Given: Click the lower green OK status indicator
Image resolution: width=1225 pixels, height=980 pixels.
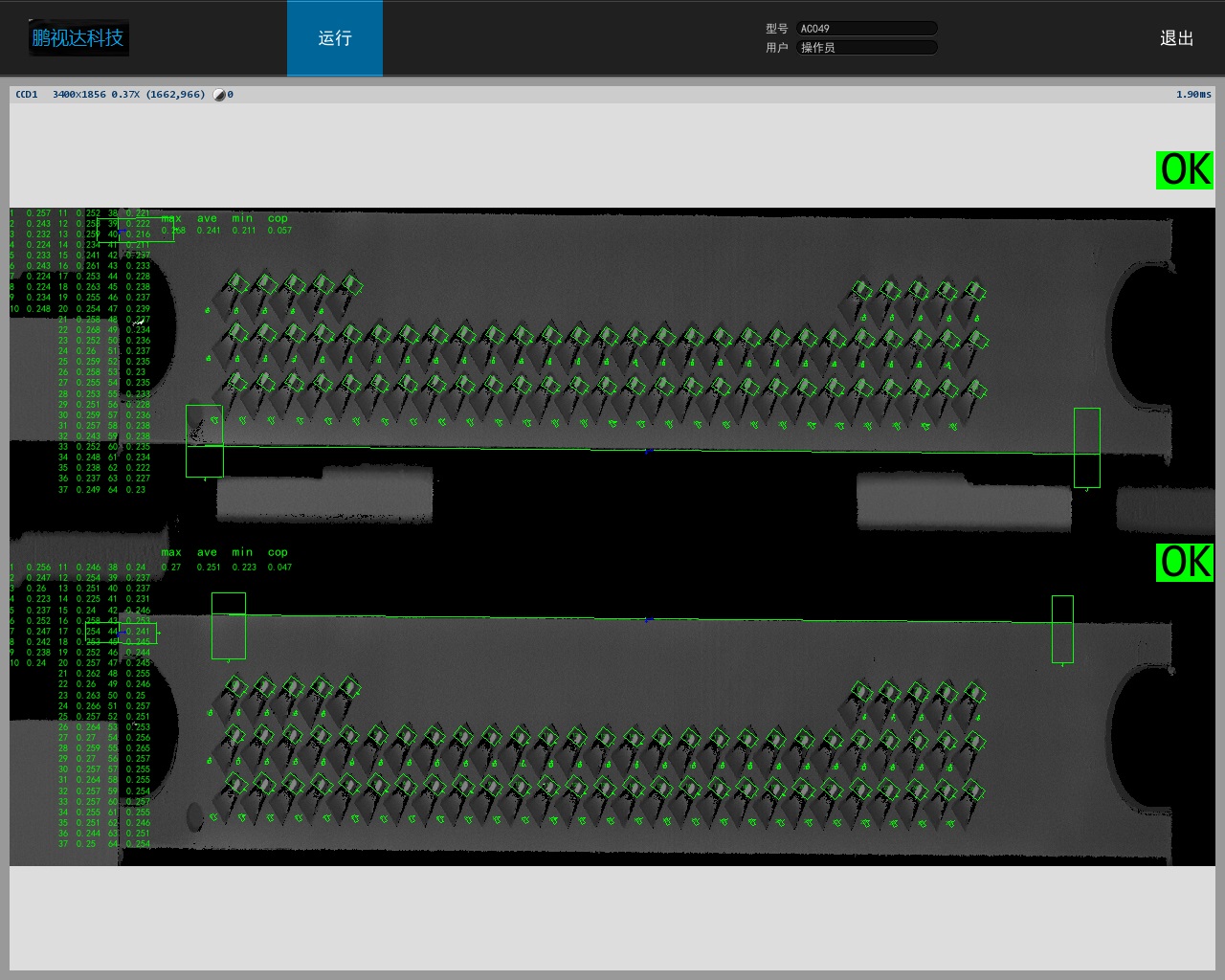Looking at the screenshot, I should click(x=1185, y=562).
